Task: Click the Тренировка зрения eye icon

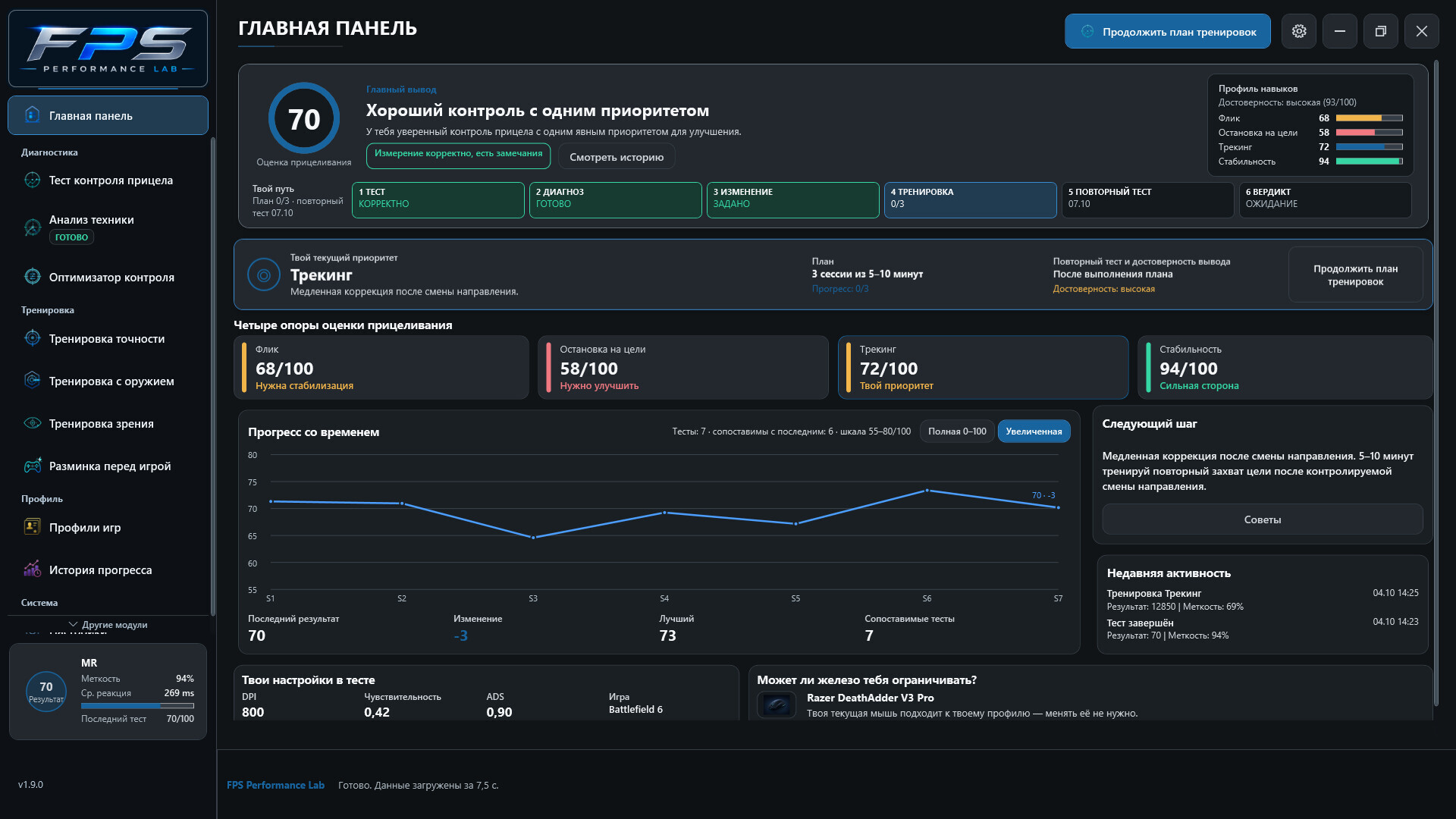Action: coord(32,423)
